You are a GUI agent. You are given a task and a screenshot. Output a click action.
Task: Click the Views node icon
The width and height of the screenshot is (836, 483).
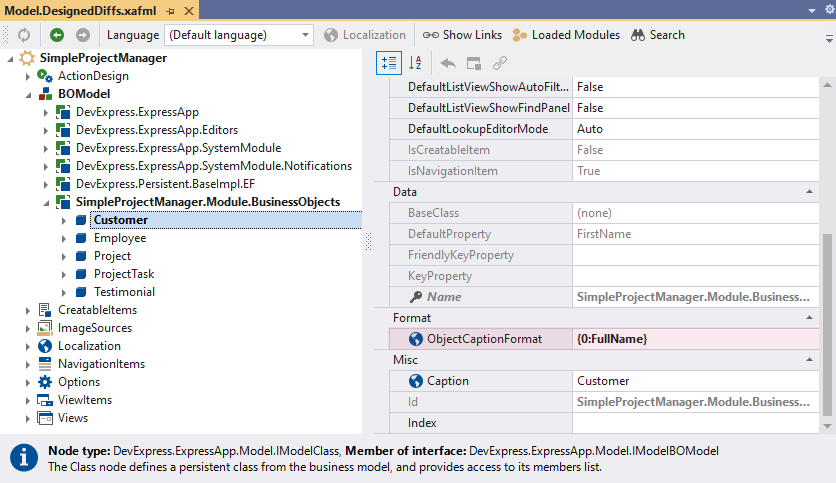coord(45,418)
